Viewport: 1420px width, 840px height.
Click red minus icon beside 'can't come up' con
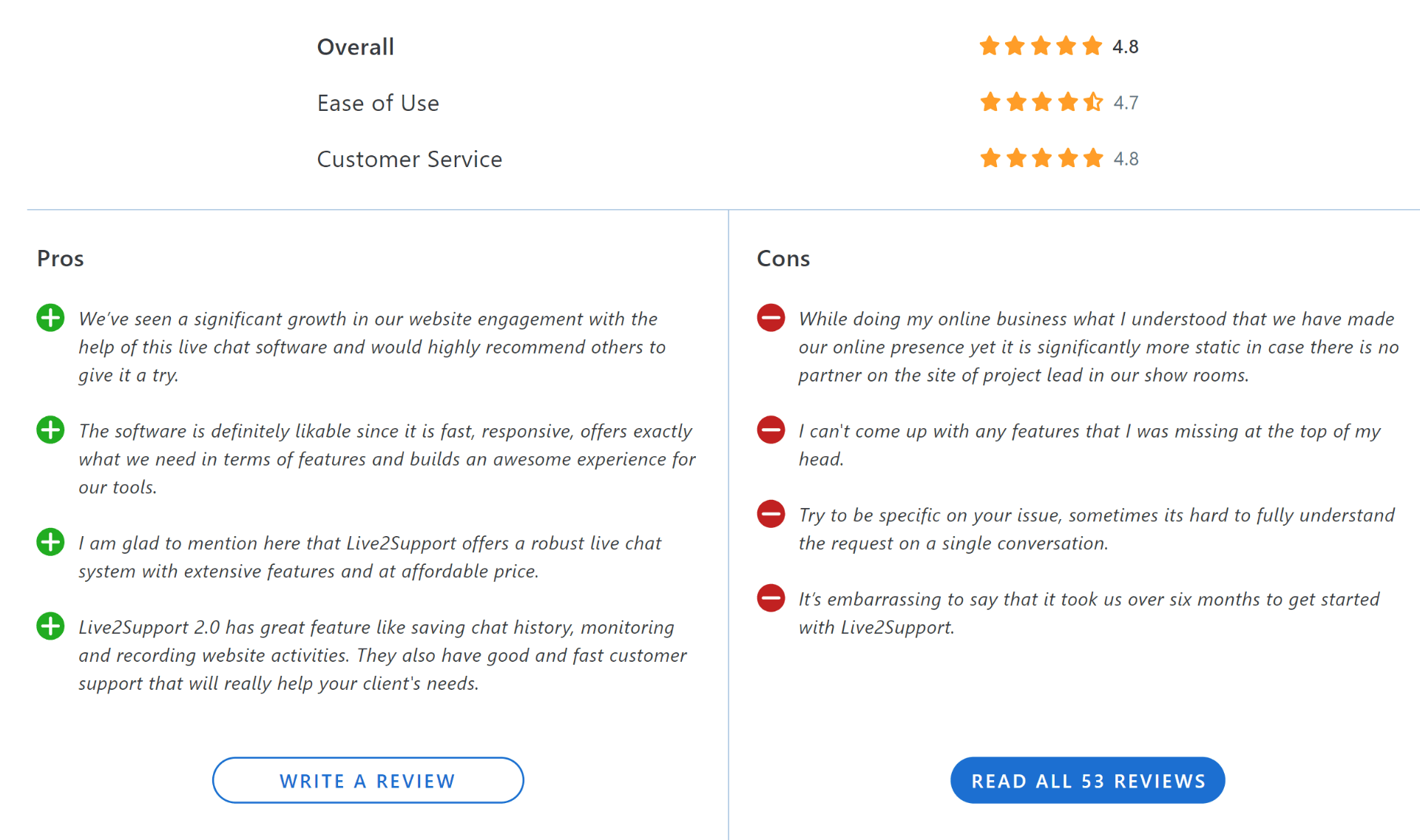click(771, 430)
